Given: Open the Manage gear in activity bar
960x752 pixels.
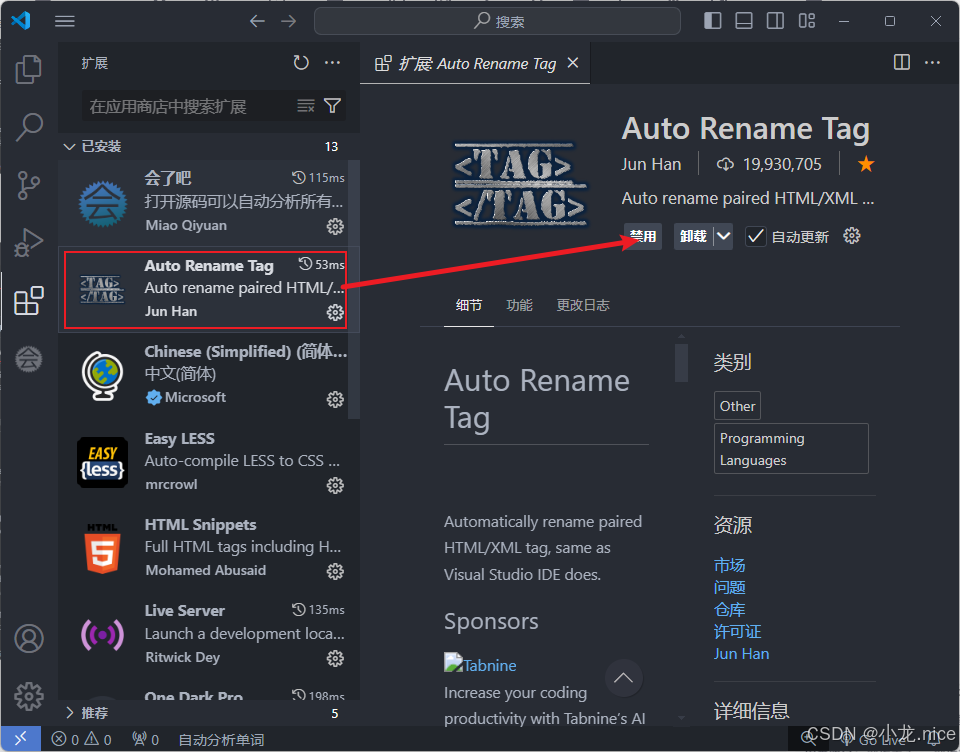Looking at the screenshot, I should (29, 696).
